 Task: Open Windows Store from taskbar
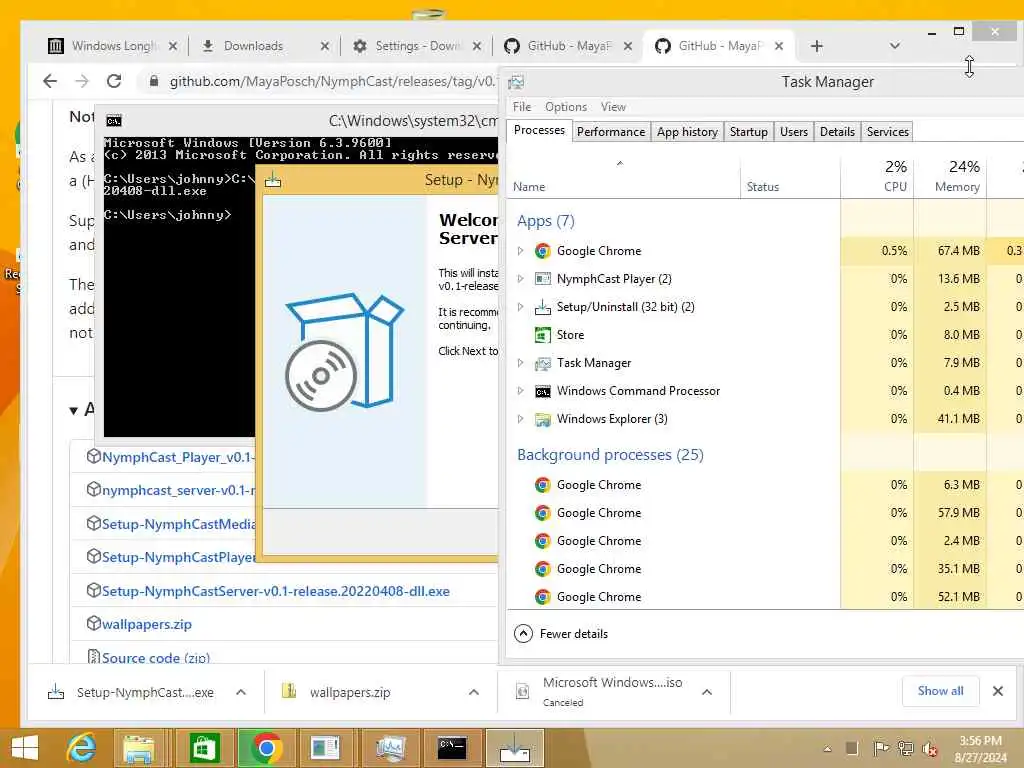pyautogui.click(x=204, y=748)
